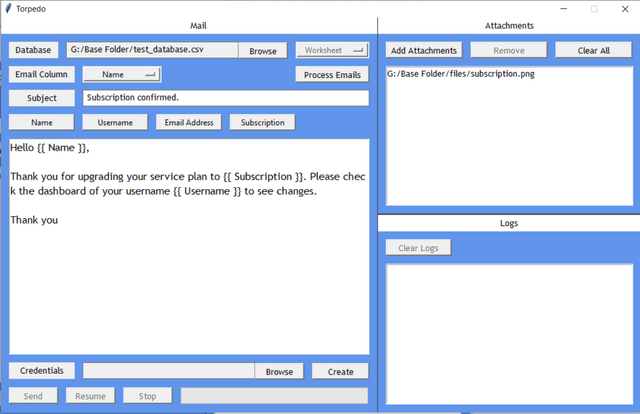
Task: Click the Subject label button
Action: [x=42, y=98]
